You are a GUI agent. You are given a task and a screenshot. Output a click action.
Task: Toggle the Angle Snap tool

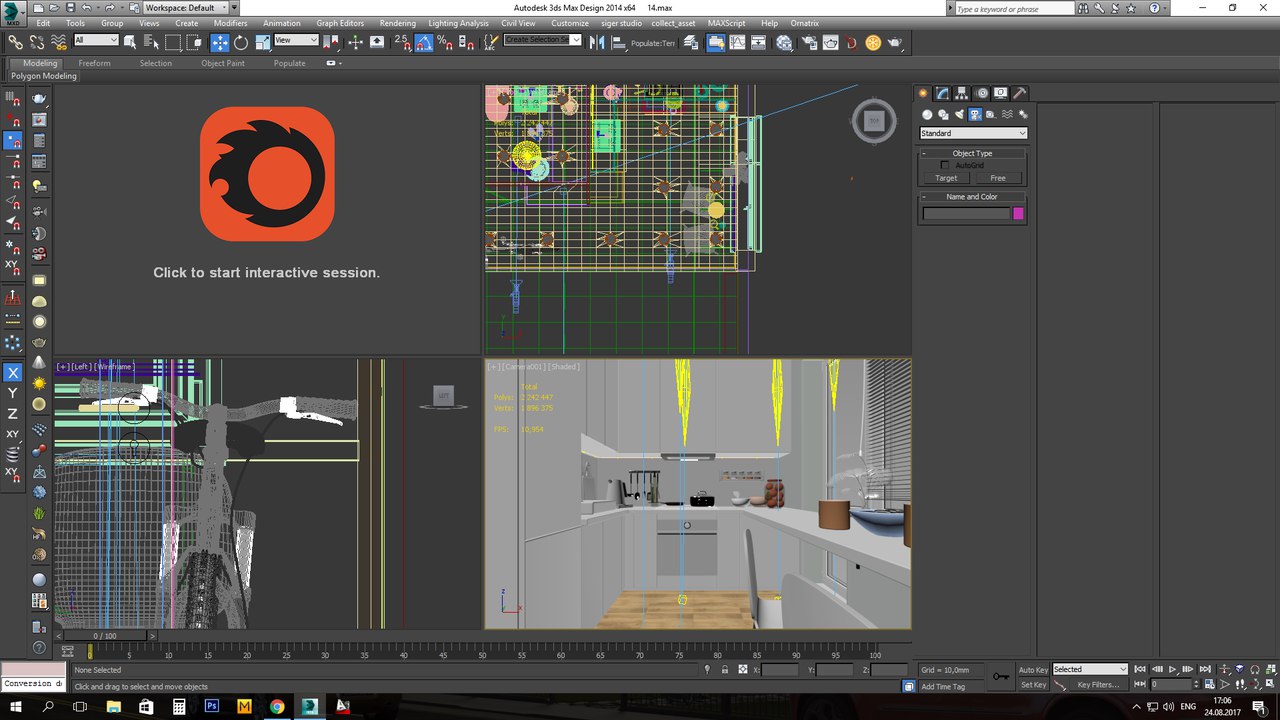click(423, 42)
